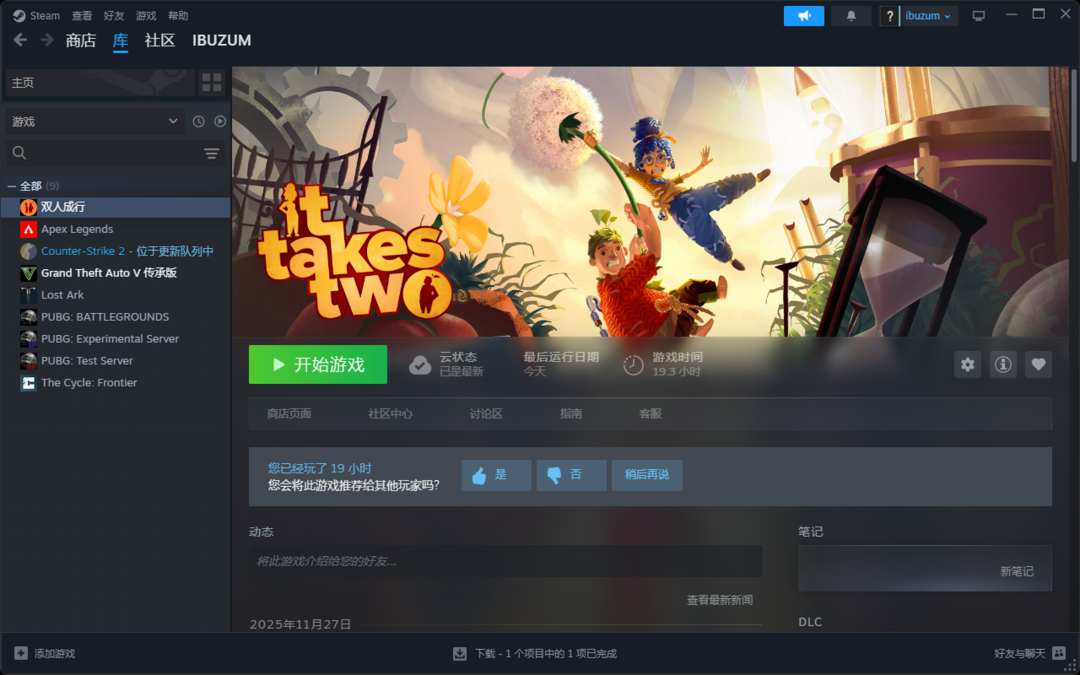
Task: Collapse the 全部 games list
Action: coord(11,186)
